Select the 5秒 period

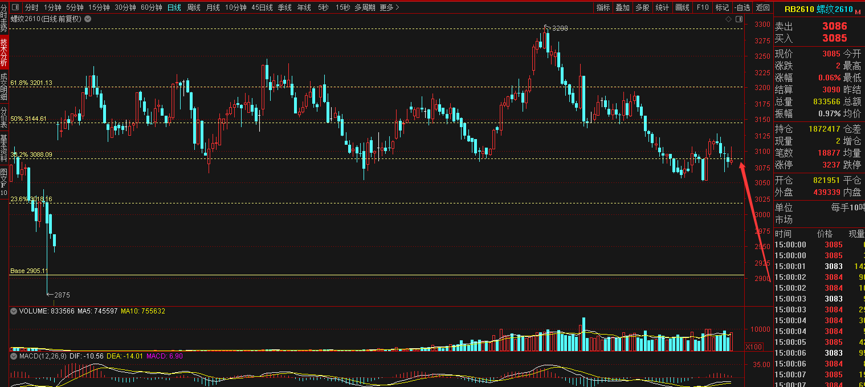(x=323, y=8)
